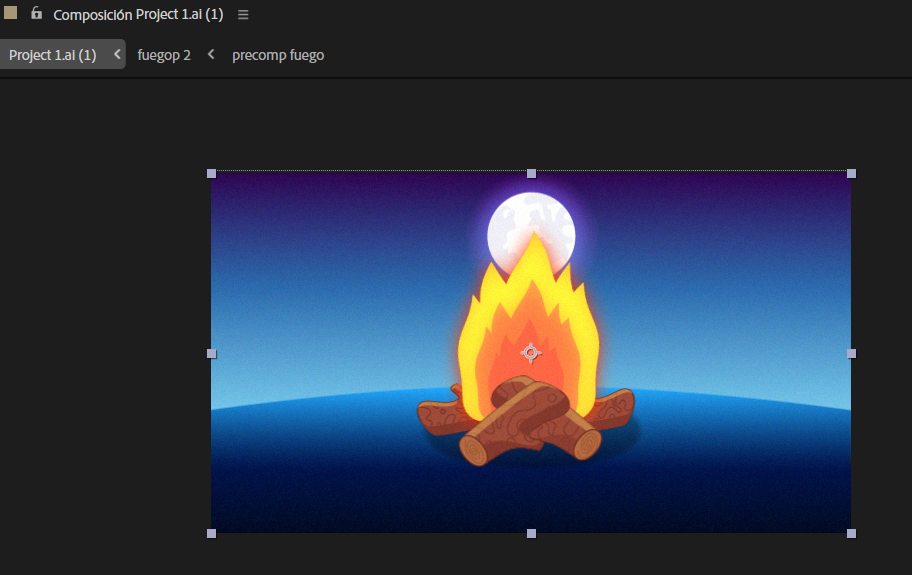Click the top-left layer transform handle

coord(212,173)
